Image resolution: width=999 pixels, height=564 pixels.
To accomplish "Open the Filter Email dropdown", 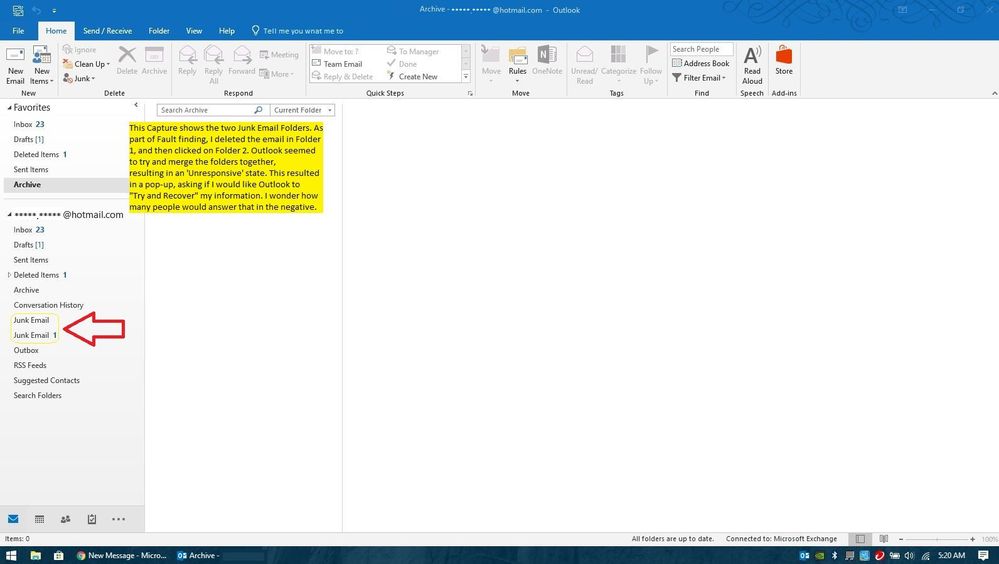I will coord(699,78).
